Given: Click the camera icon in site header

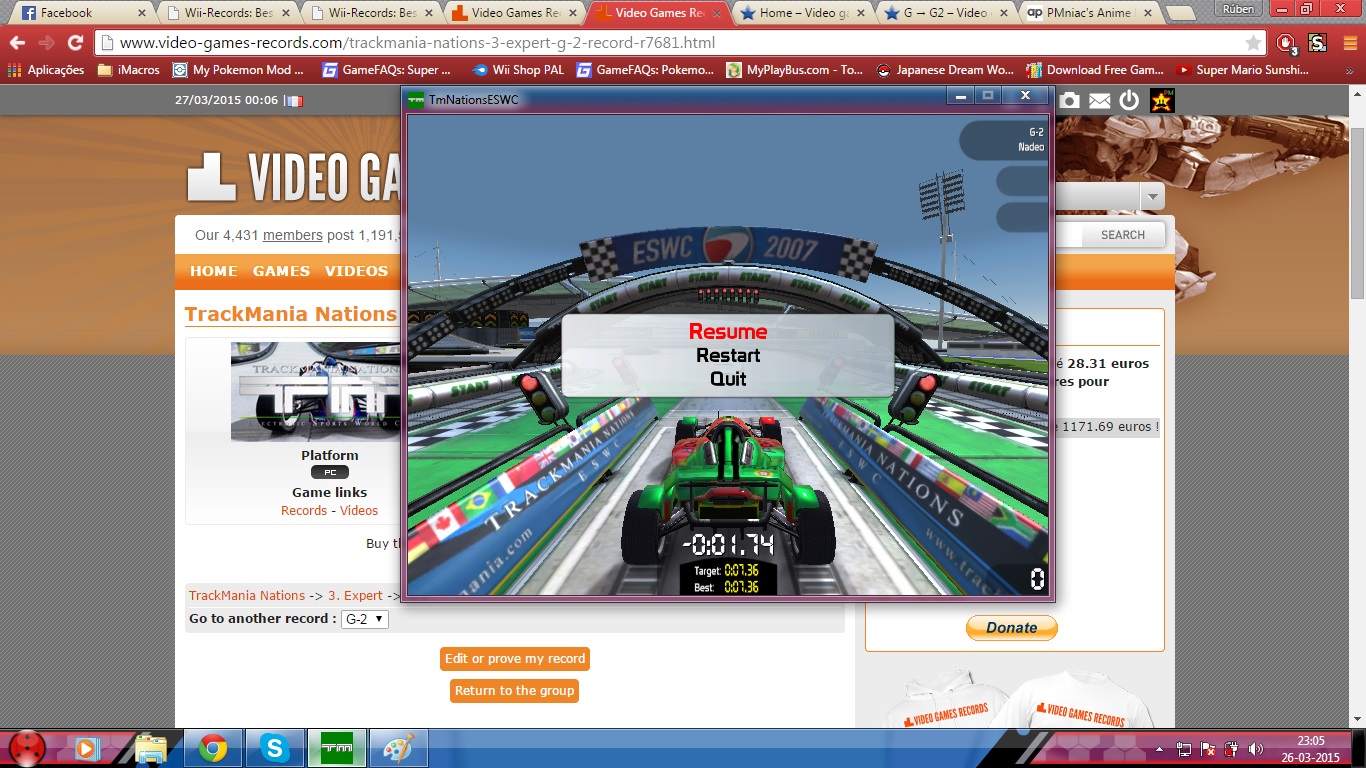Looking at the screenshot, I should click(1070, 100).
